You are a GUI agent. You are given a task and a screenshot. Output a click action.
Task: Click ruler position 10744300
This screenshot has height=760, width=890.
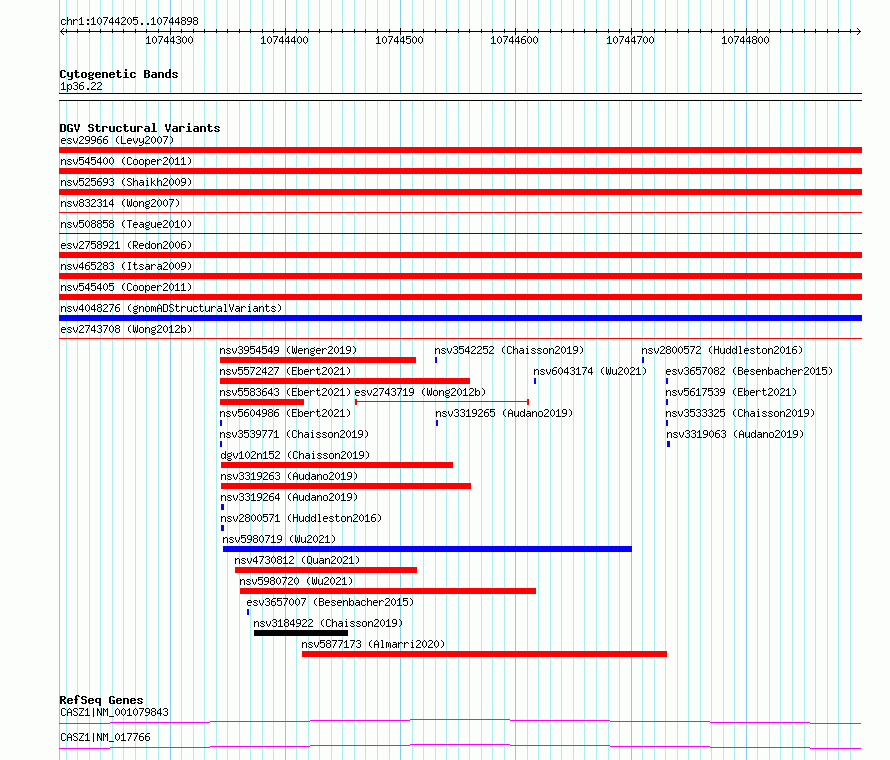point(169,40)
